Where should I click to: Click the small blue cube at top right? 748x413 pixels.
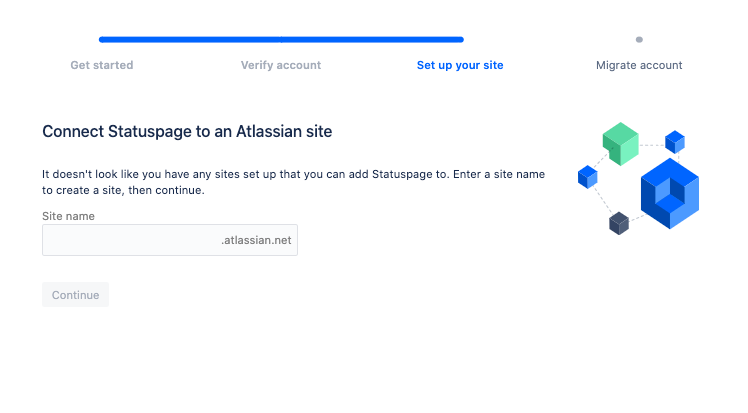click(675, 142)
